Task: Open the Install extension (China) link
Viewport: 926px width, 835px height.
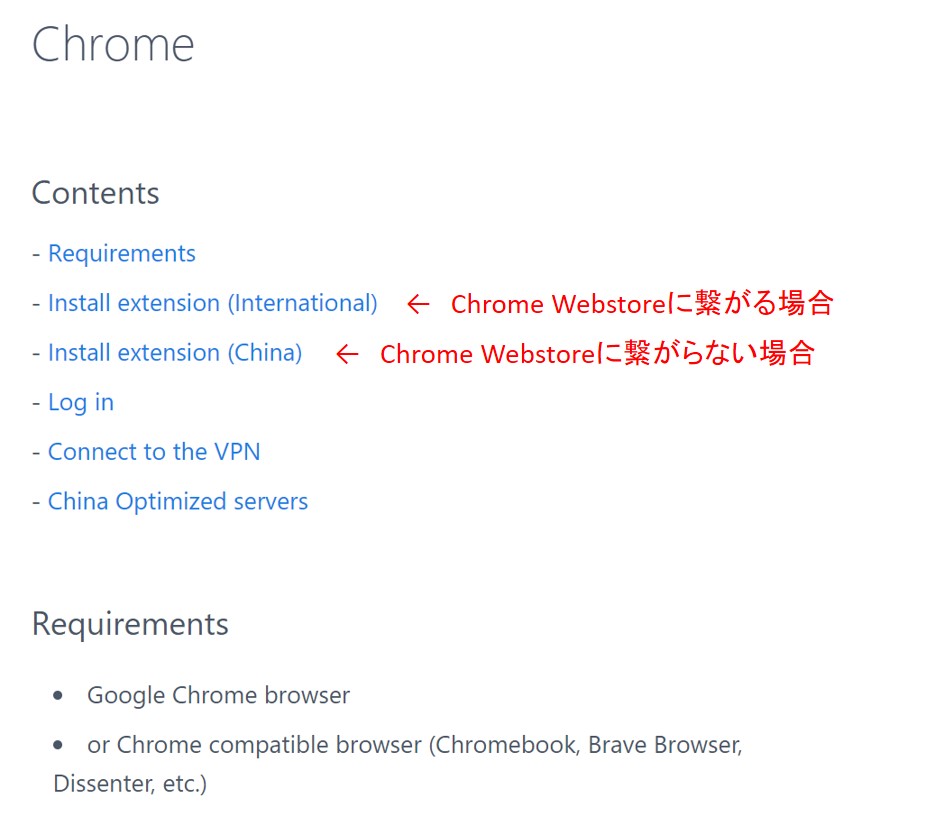Action: [x=175, y=353]
